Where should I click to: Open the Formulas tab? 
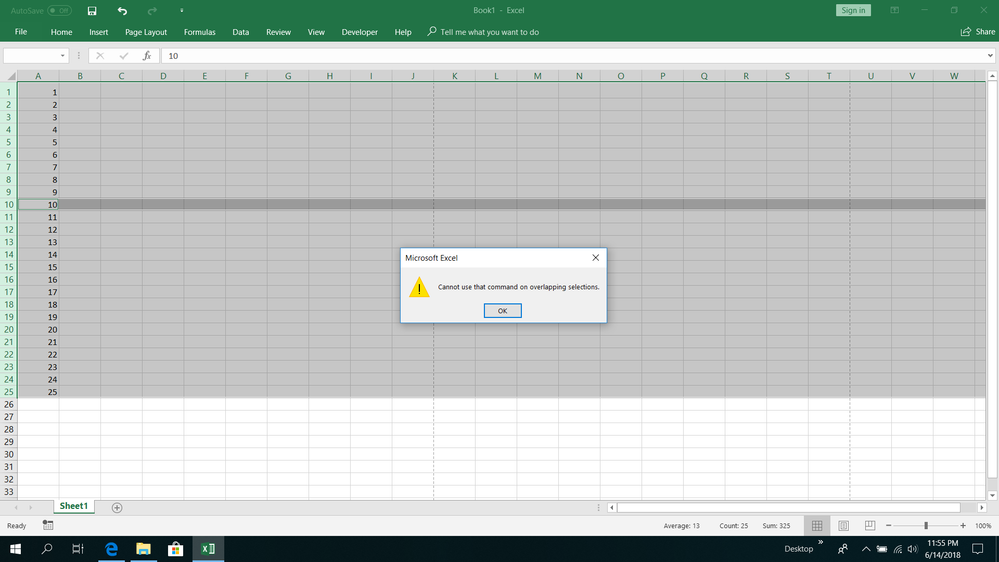tap(199, 32)
